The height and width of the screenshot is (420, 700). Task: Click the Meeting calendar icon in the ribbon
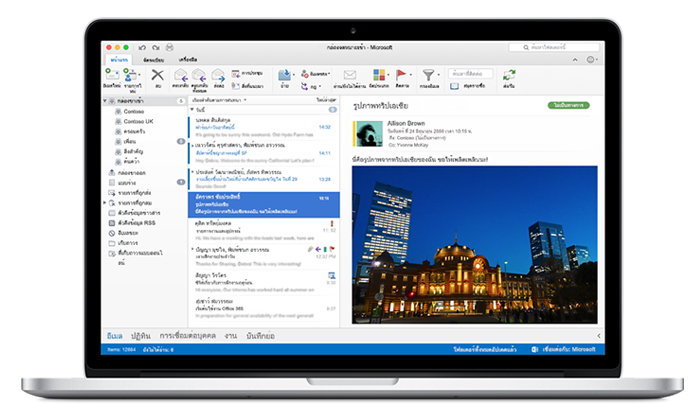coord(235,73)
